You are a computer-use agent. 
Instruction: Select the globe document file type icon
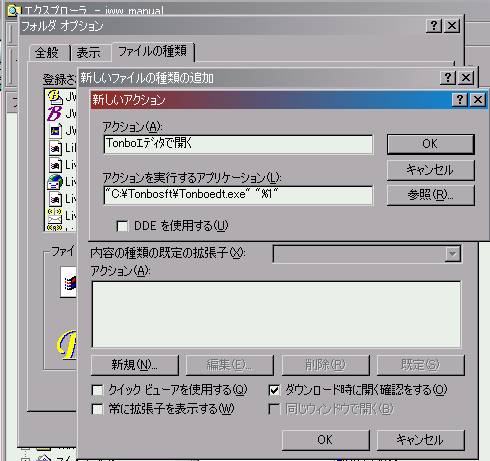pyautogui.click(x=55, y=182)
